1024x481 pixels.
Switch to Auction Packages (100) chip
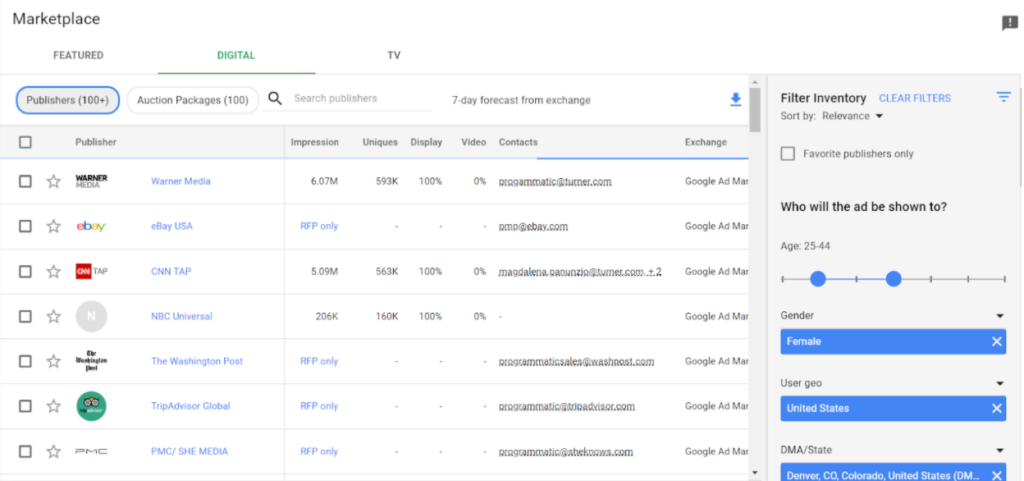tap(193, 101)
